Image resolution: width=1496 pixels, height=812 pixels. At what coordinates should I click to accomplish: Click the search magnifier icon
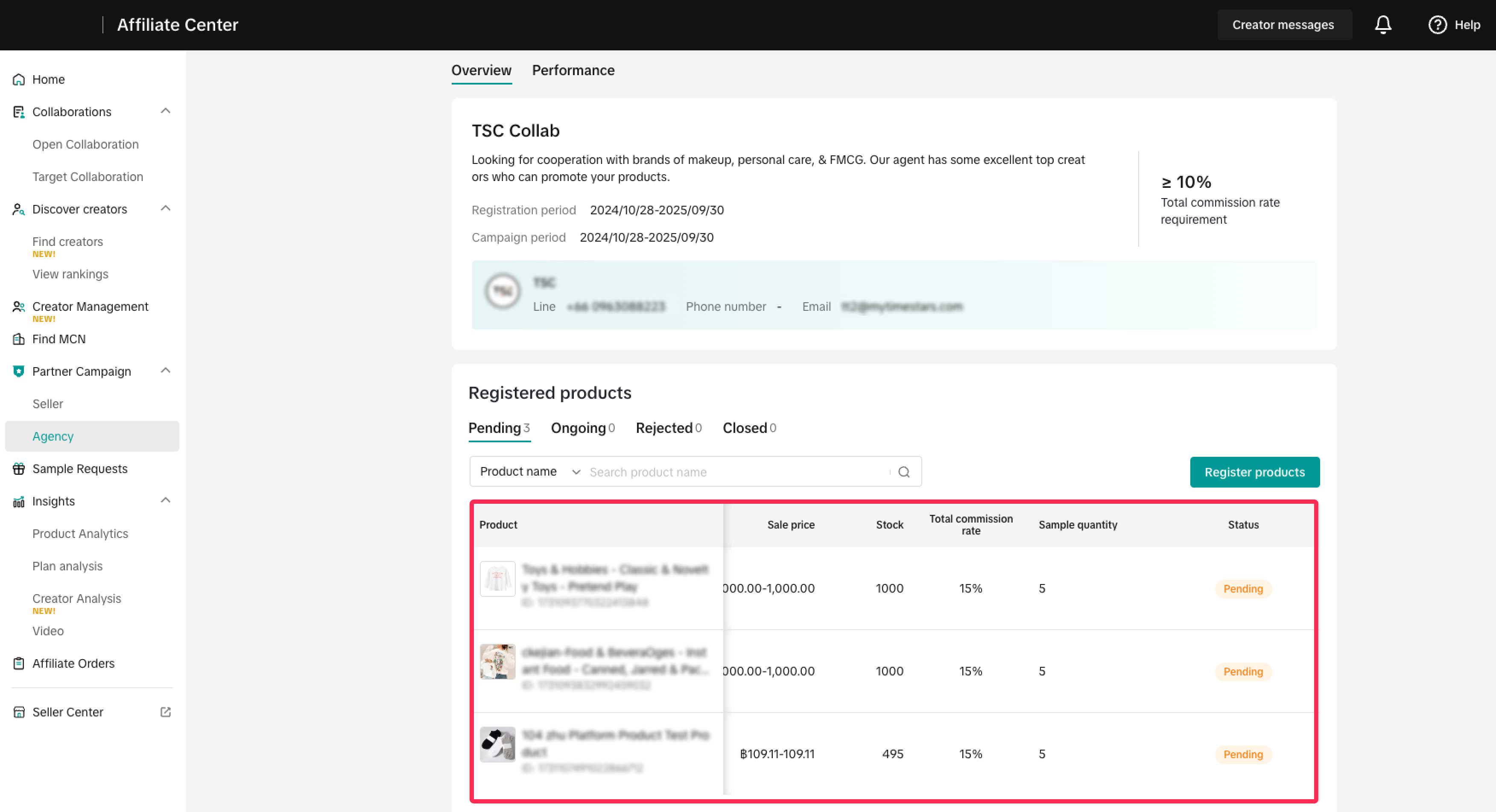click(x=904, y=472)
